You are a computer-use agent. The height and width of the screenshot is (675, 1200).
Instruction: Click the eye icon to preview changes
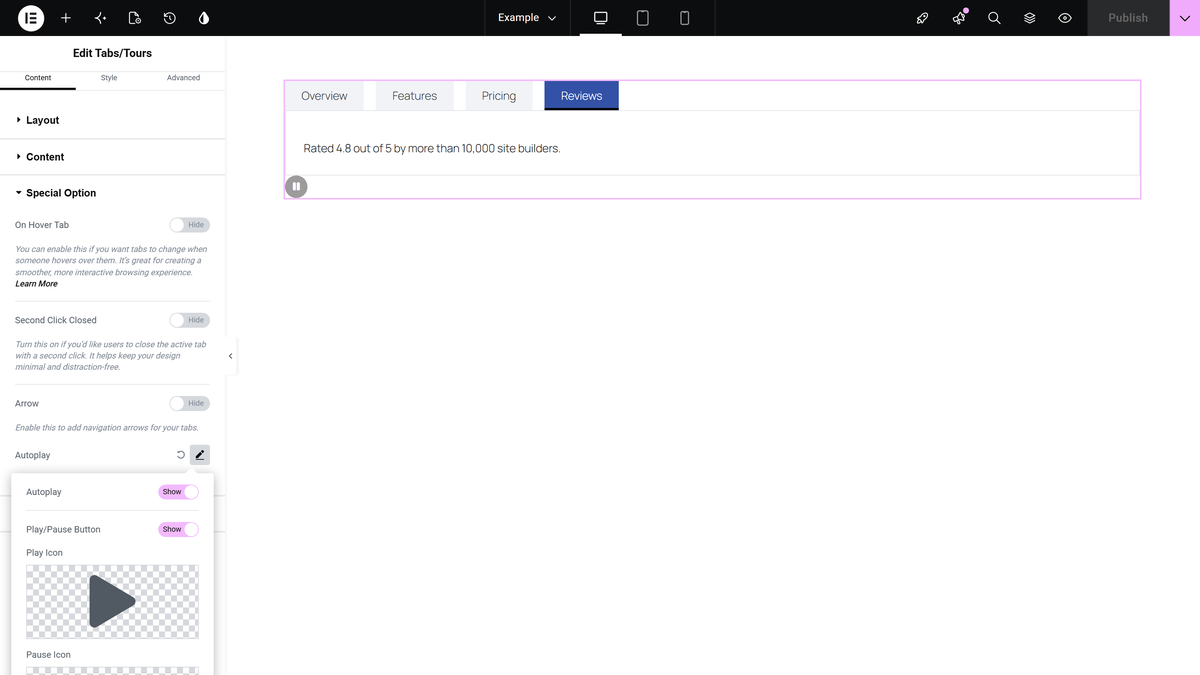pos(1065,18)
